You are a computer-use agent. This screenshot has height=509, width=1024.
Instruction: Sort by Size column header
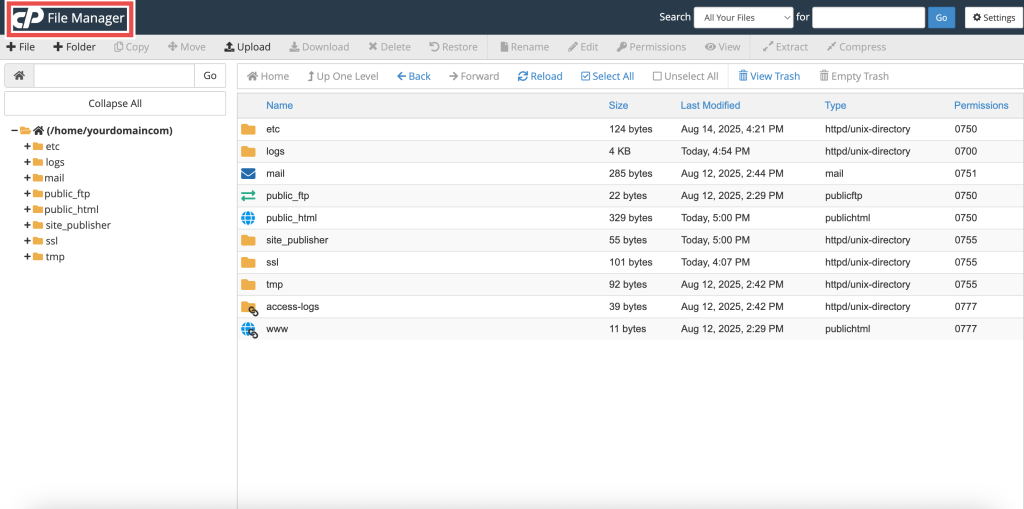(x=618, y=105)
